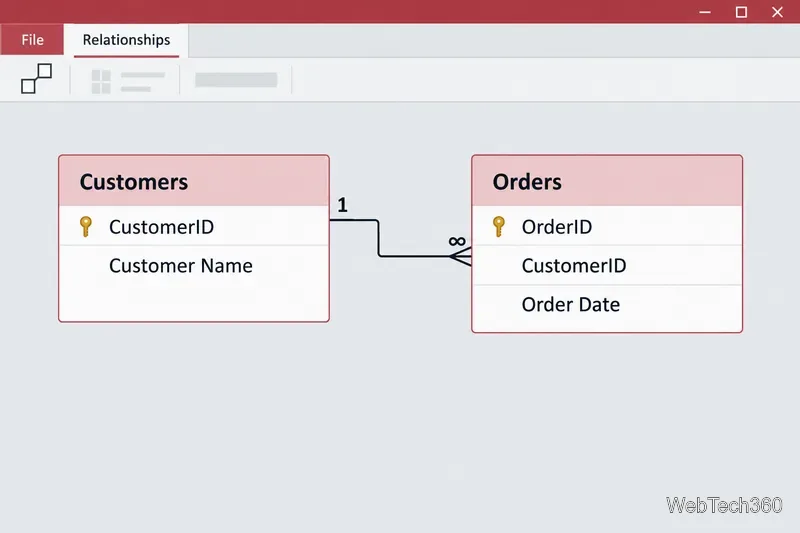
Task: Select the OrderID field
Action: click(607, 226)
